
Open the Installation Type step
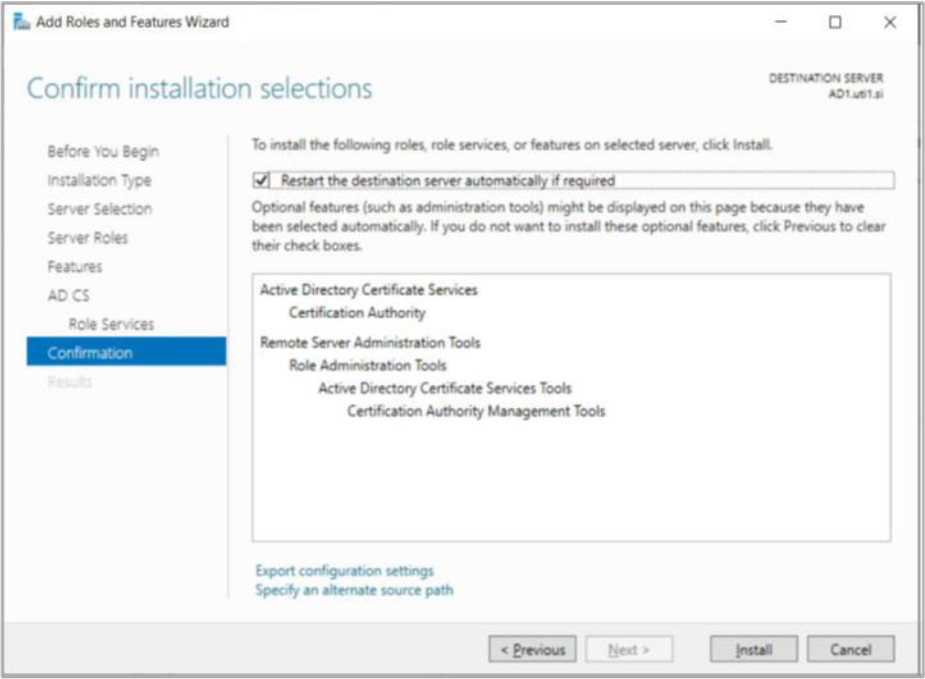(99, 181)
